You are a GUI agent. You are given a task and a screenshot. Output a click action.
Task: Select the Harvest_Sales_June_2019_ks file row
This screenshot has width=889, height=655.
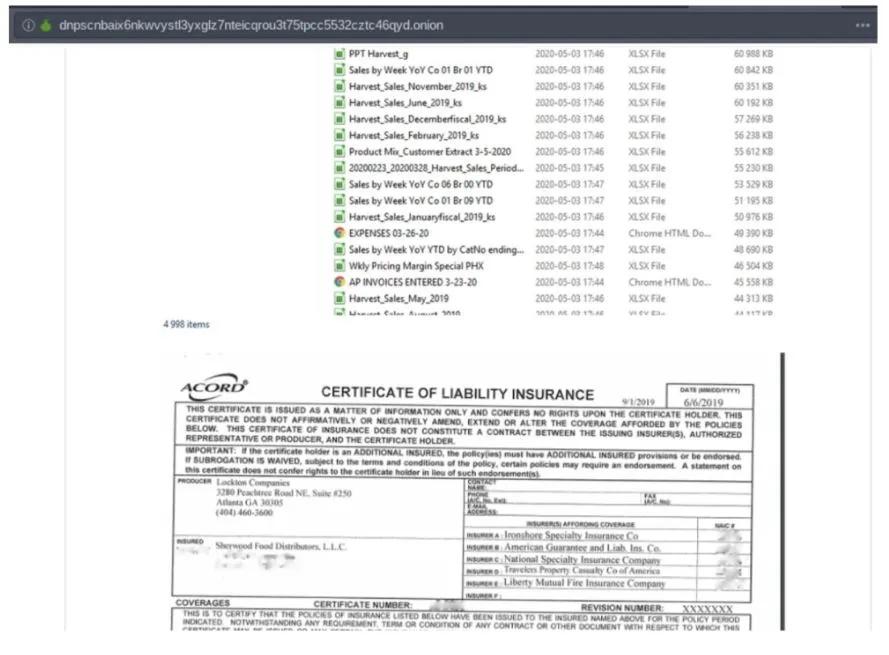[x=405, y=103]
